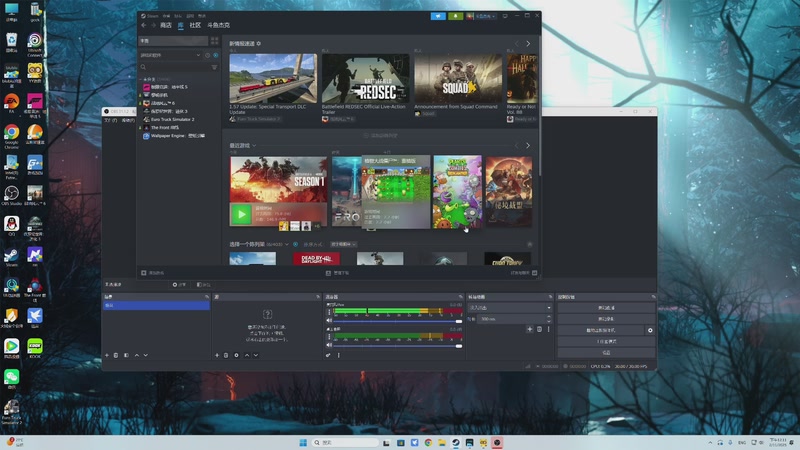This screenshot has height=450, width=800.
Task: Collapse the uncategorized games group
Action: click(141, 80)
